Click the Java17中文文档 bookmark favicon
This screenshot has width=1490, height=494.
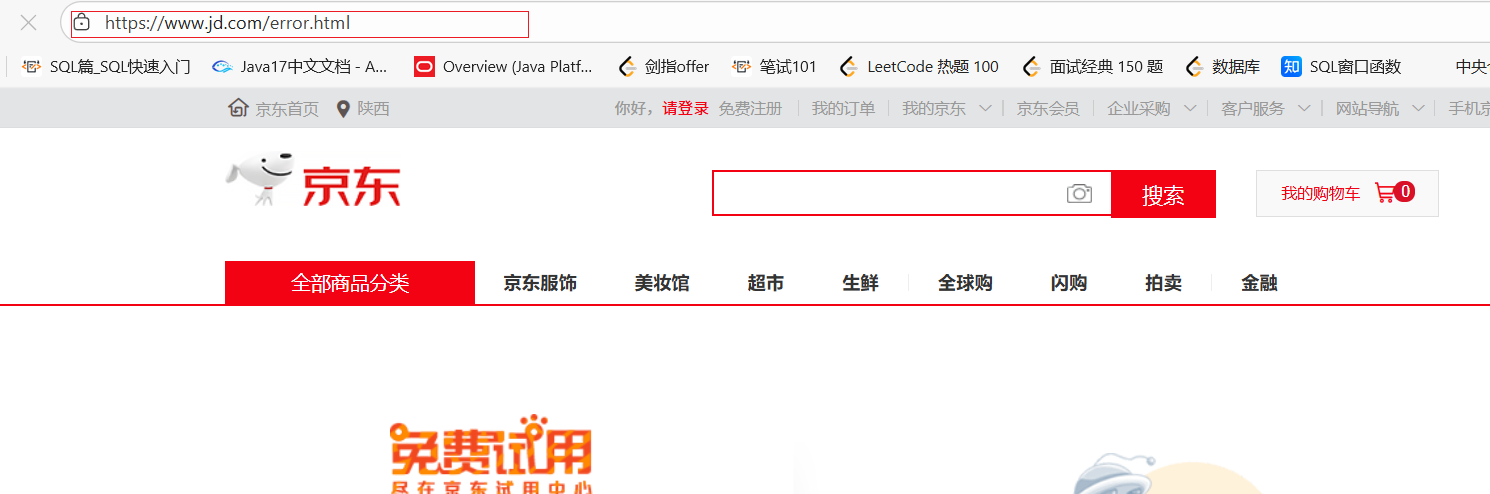click(222, 67)
